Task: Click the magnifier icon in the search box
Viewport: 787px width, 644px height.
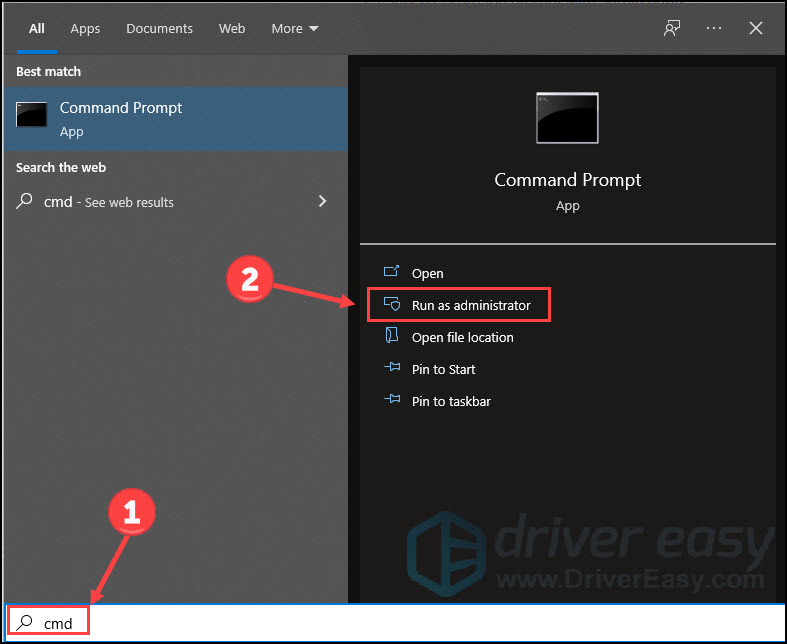Action: [25, 623]
